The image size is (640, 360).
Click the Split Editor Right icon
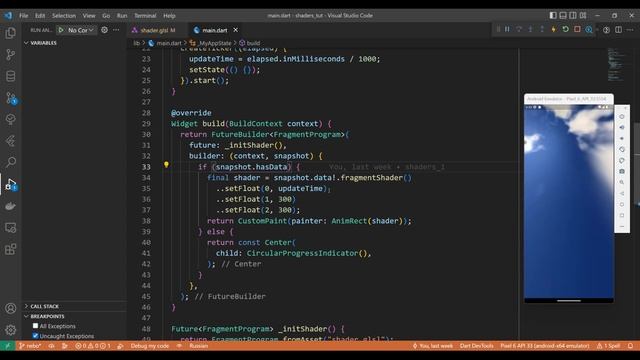[x=618, y=30]
